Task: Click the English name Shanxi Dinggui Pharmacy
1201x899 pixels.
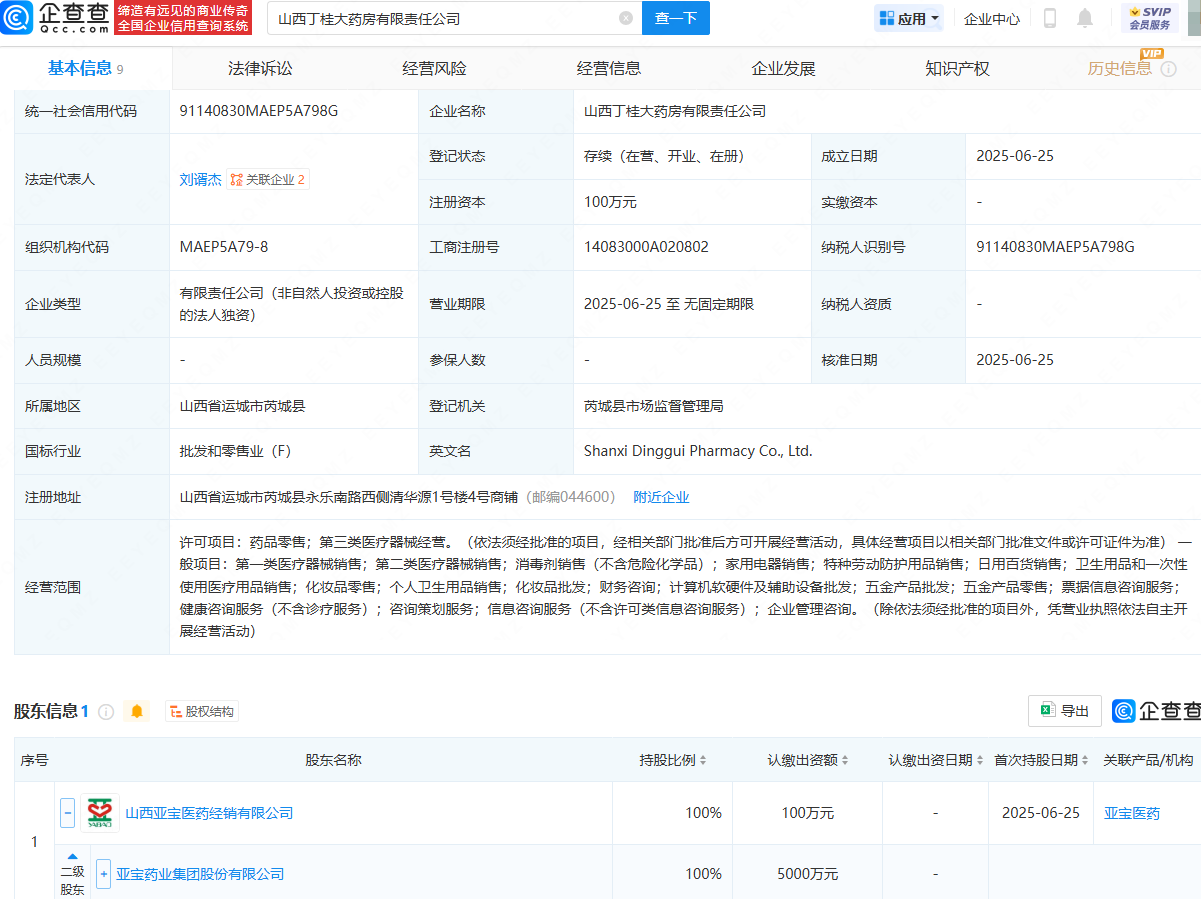Action: pos(698,451)
